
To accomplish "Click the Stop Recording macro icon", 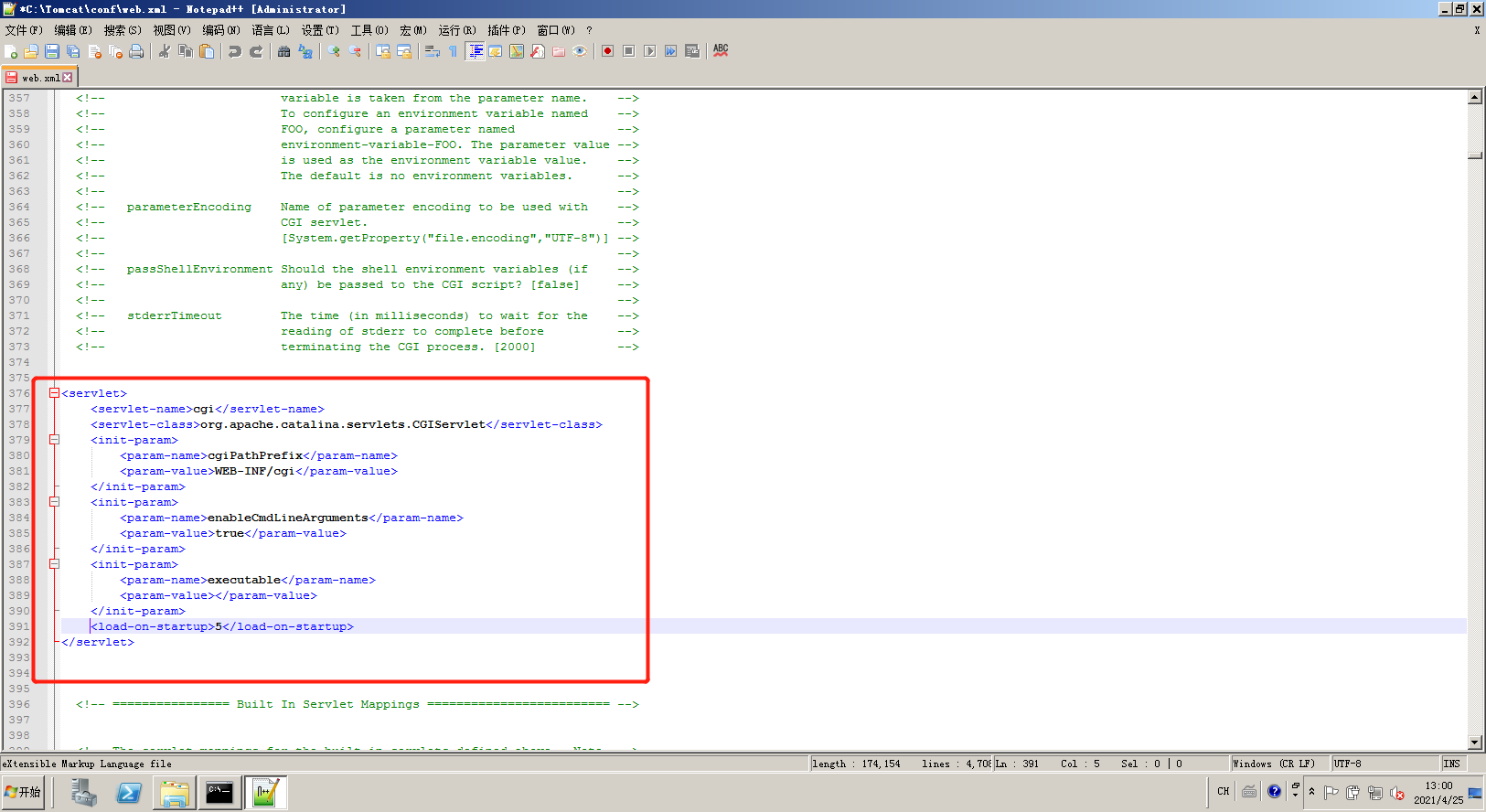I will point(628,51).
